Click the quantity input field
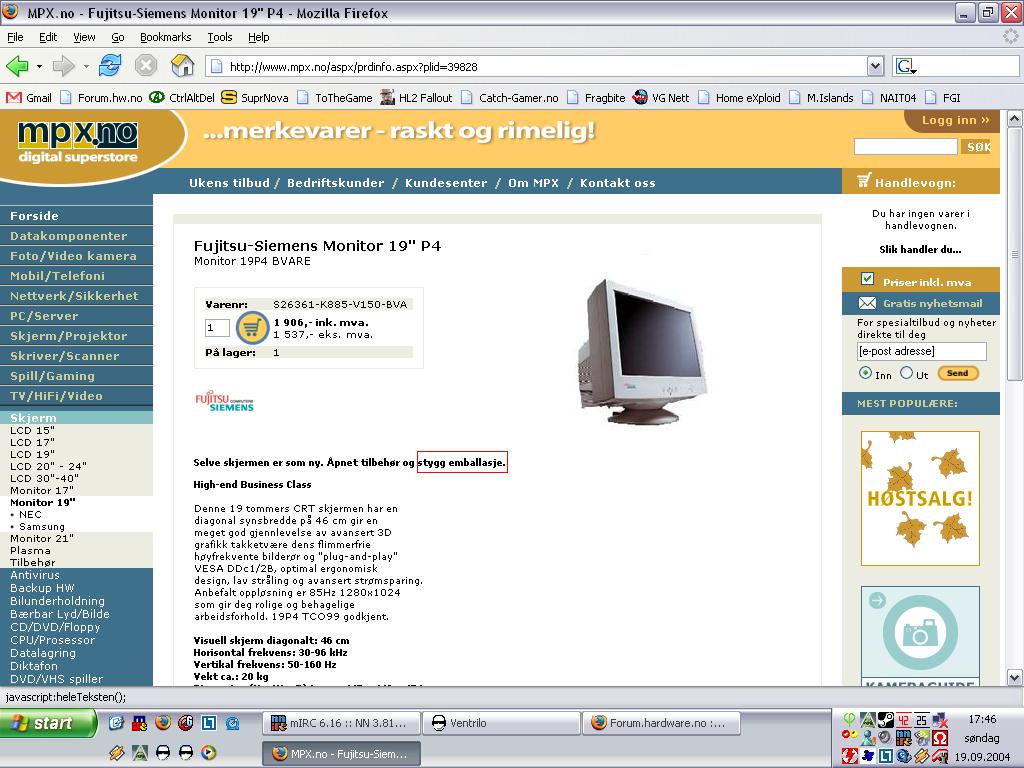The height and width of the screenshot is (768, 1024). tap(217, 328)
